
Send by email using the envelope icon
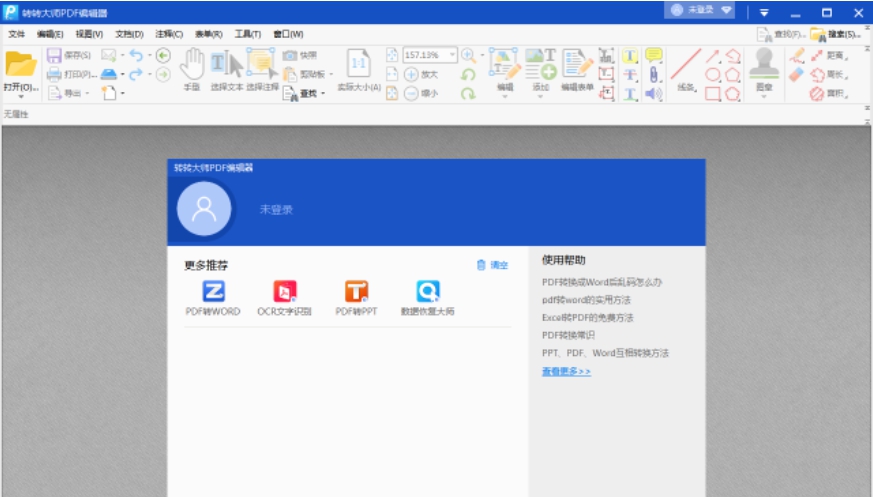(109, 55)
